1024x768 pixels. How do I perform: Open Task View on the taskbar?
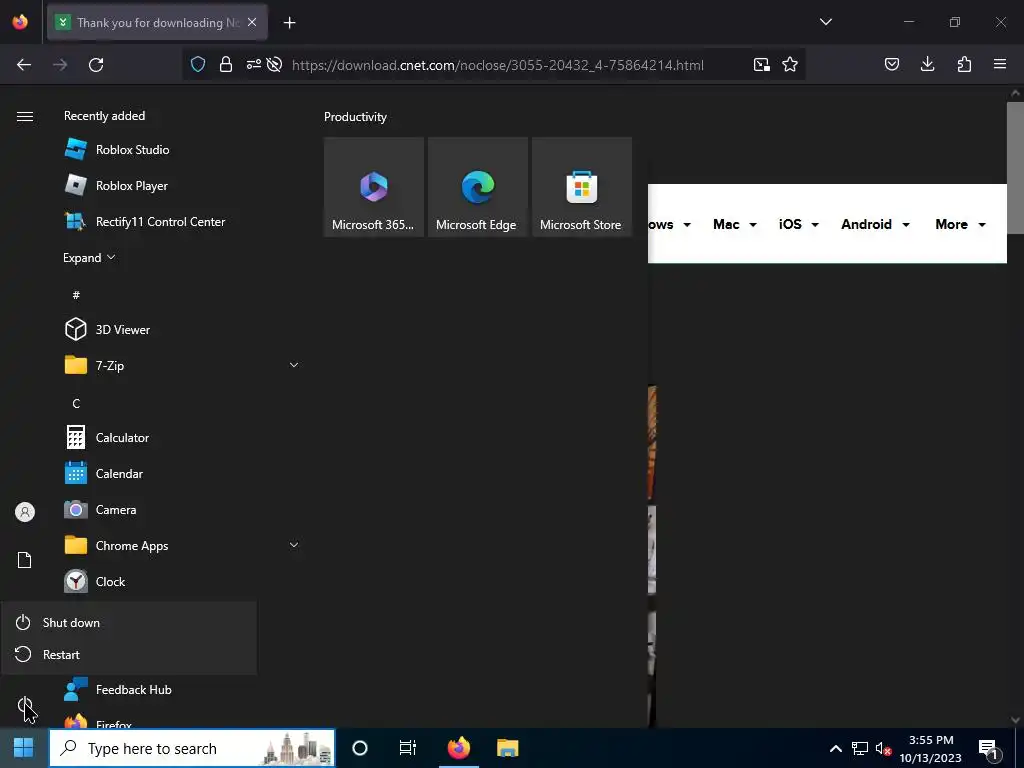point(408,748)
